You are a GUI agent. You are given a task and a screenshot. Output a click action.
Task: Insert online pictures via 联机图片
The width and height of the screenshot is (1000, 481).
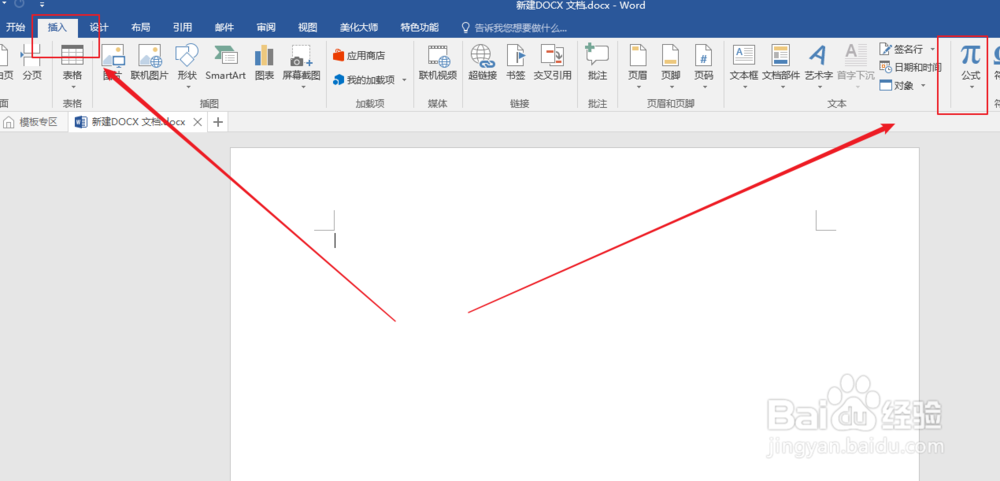click(149, 63)
